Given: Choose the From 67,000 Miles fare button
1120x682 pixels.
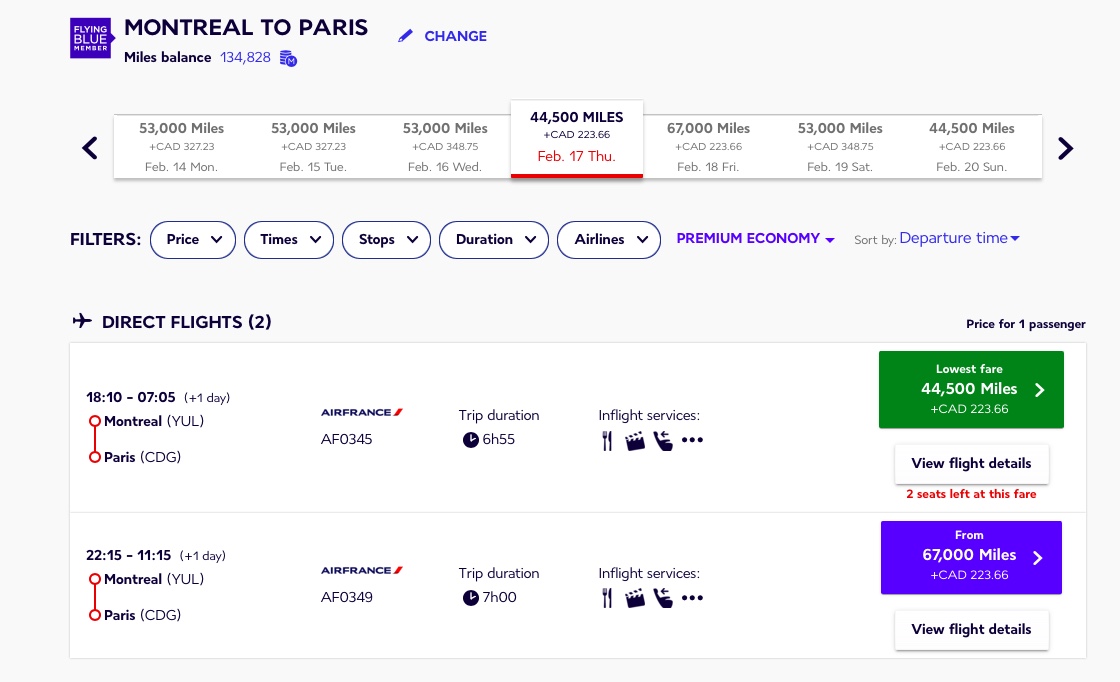Looking at the screenshot, I should (x=971, y=558).
